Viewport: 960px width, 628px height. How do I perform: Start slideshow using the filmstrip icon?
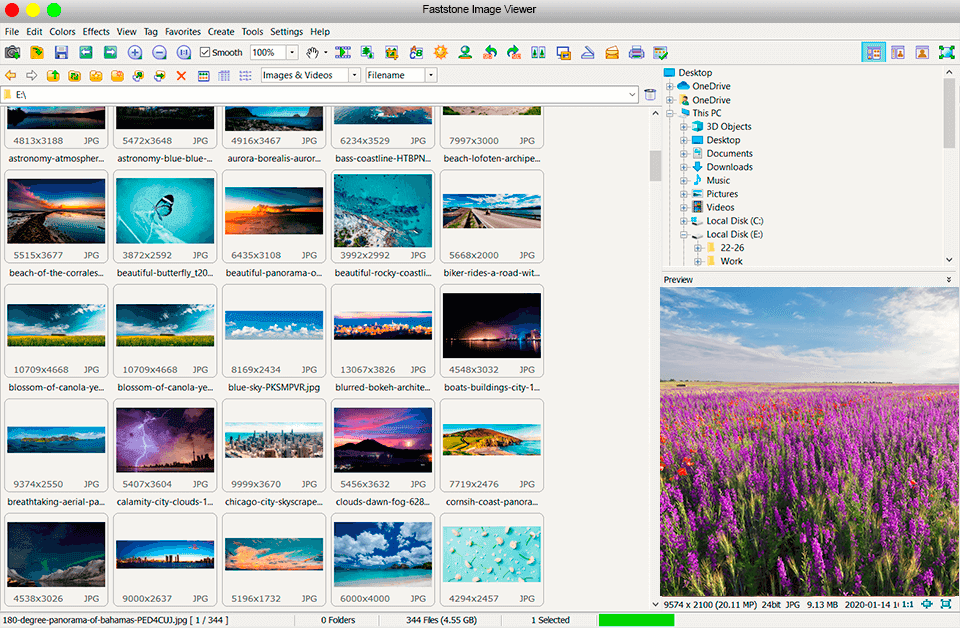click(x=343, y=52)
